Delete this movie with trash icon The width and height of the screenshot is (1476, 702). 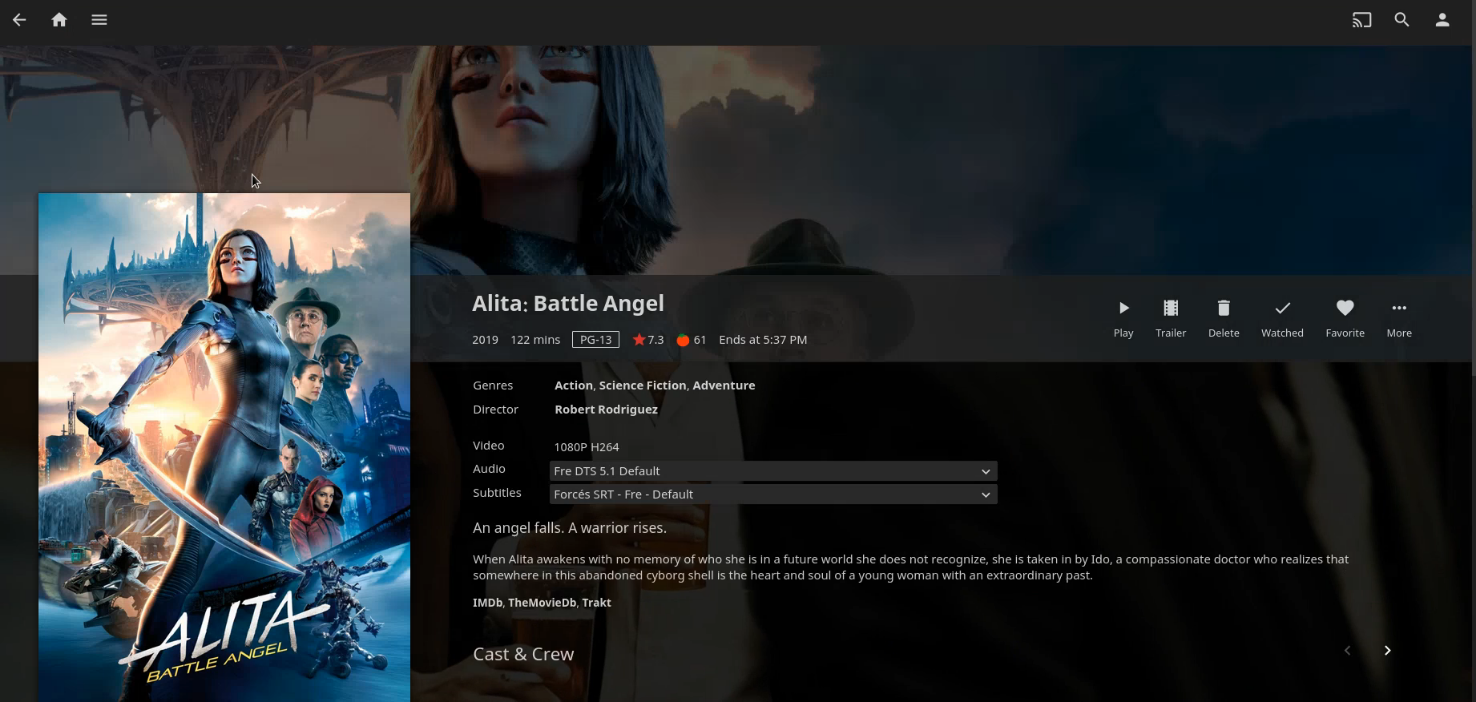pos(1223,318)
